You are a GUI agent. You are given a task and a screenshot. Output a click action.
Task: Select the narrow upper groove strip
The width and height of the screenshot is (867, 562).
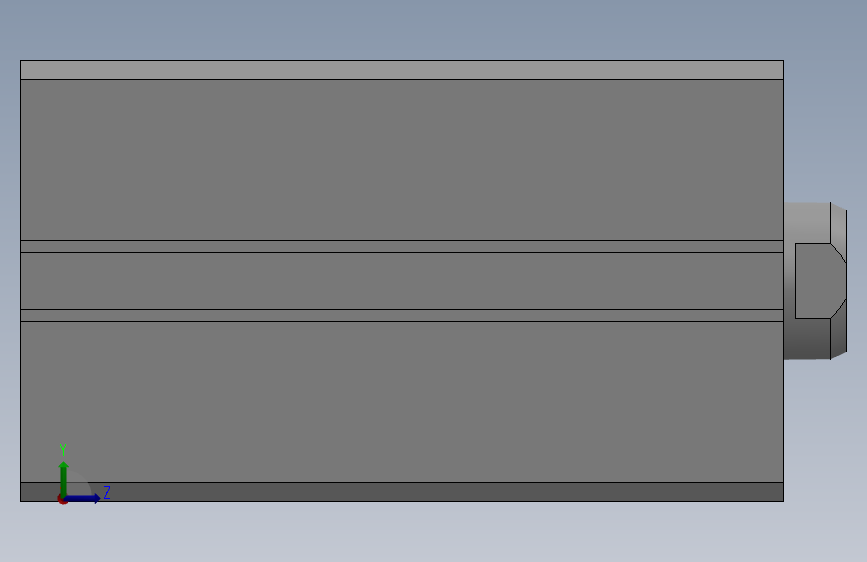pos(402,247)
